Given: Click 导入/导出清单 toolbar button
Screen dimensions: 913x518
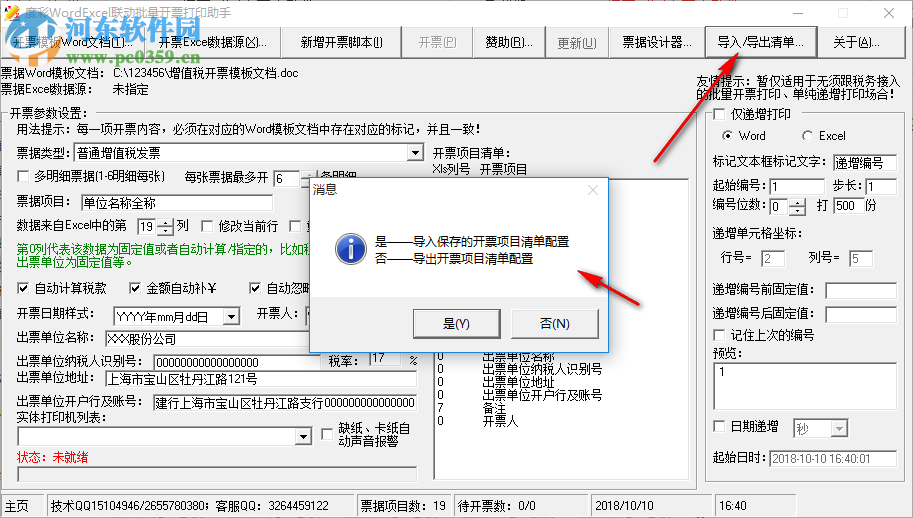Looking at the screenshot, I should [x=760, y=42].
